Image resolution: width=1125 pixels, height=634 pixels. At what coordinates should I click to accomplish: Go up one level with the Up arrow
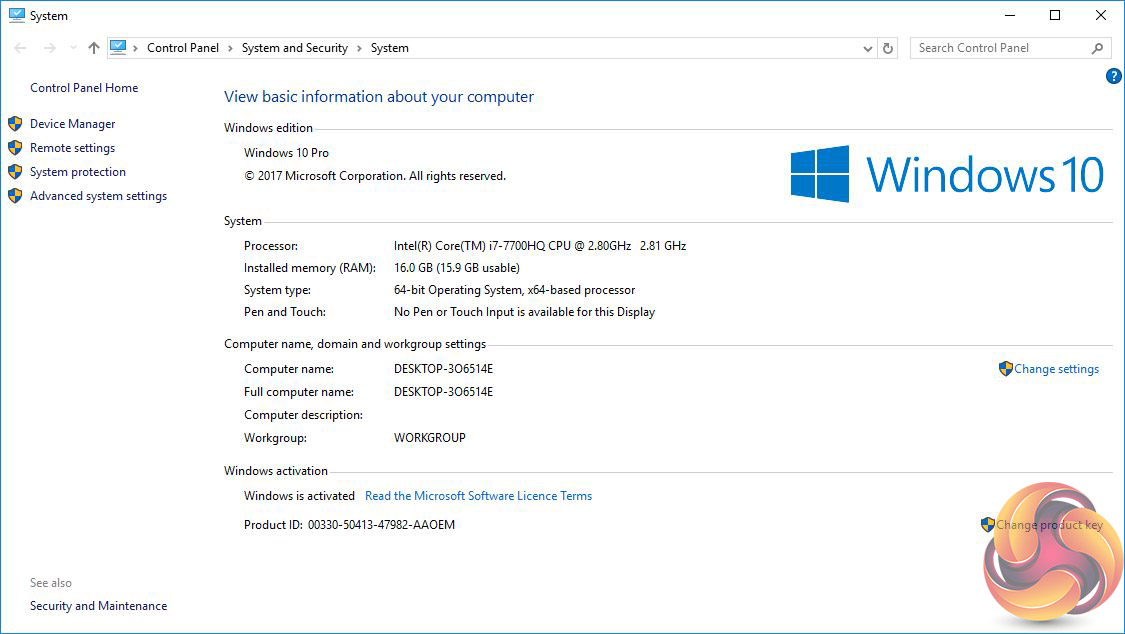tap(94, 48)
